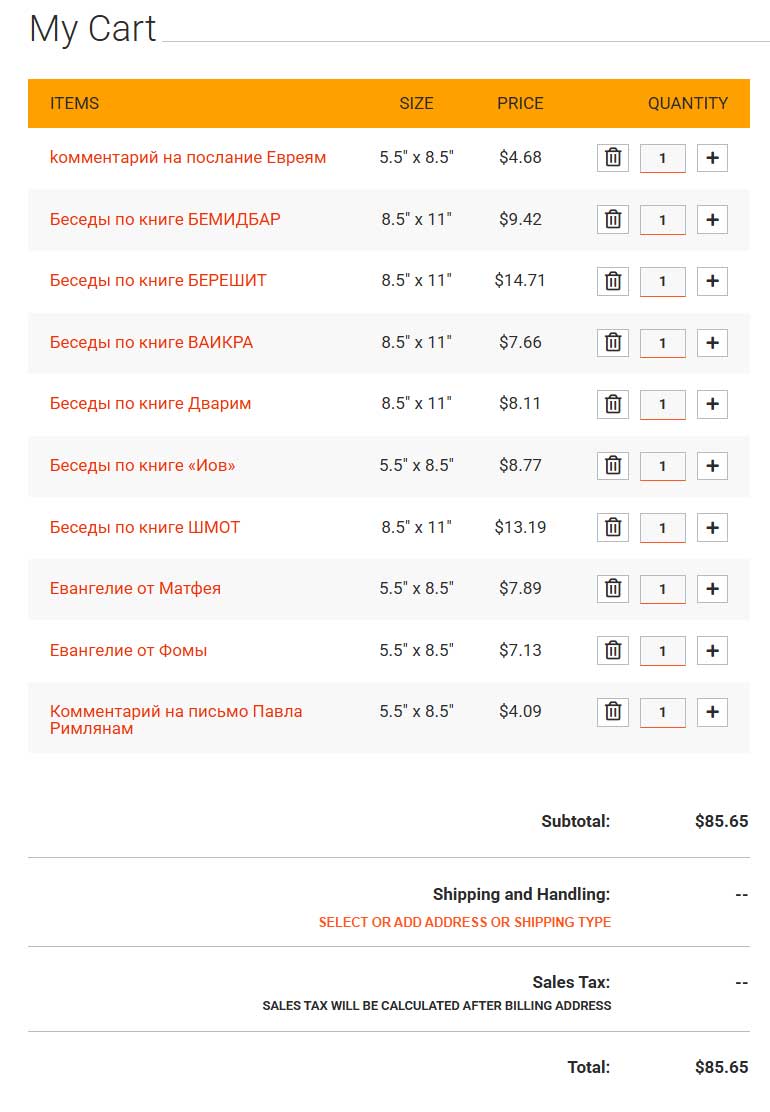Open the Беседы по книге БЕРЕШИТ product link

(158, 280)
